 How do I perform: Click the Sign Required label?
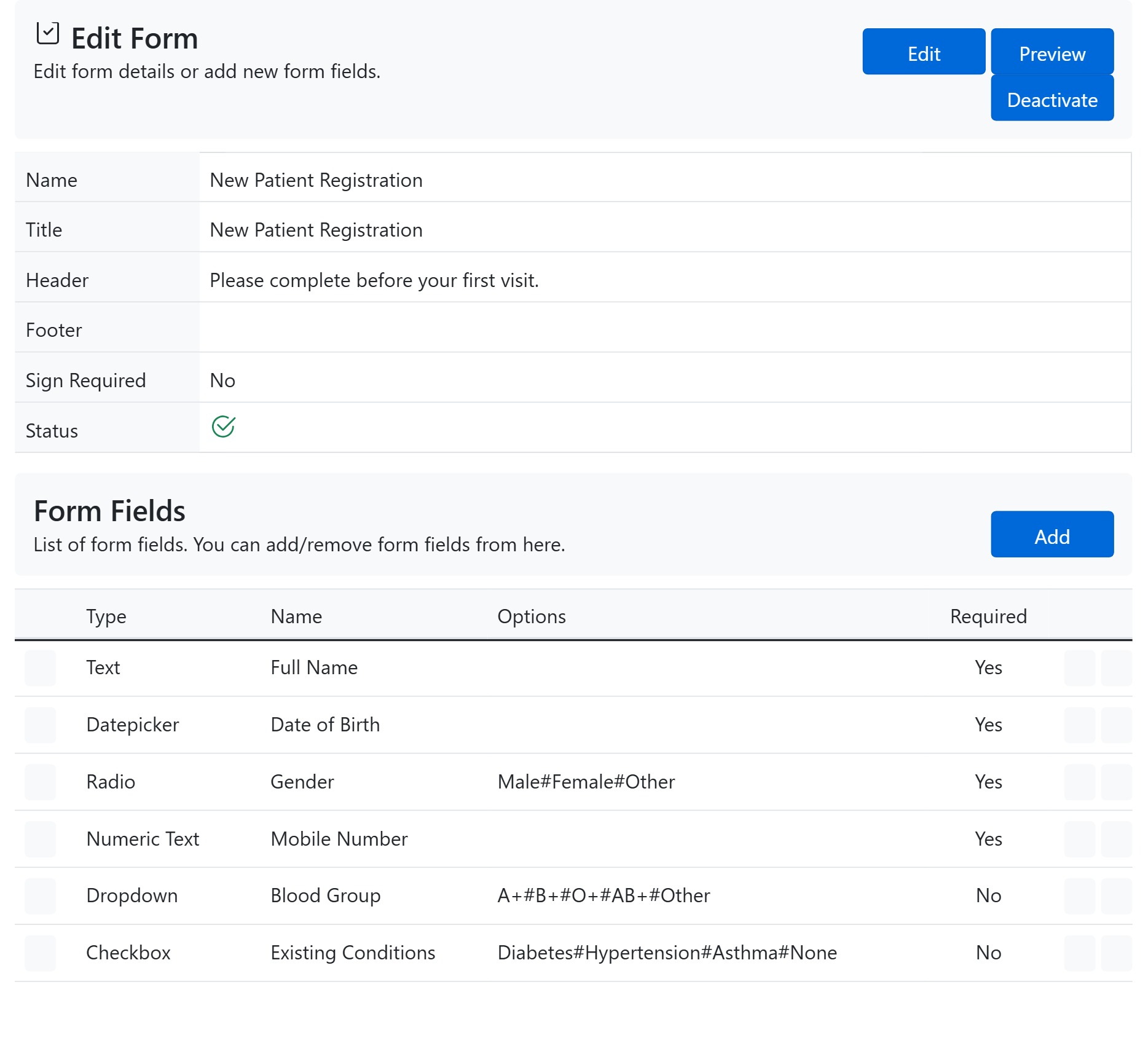tap(85, 380)
